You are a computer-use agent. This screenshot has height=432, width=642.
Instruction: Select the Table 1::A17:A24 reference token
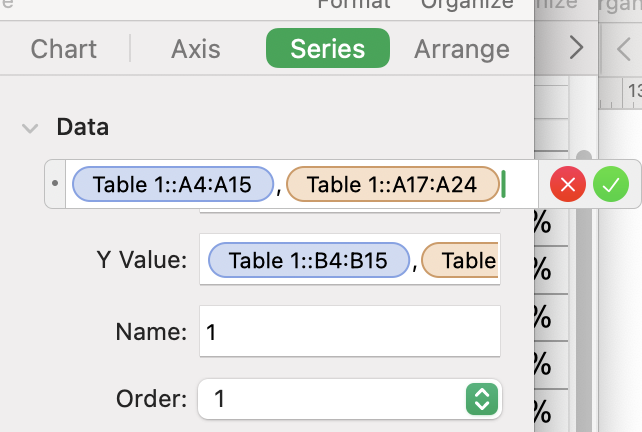[392, 184]
